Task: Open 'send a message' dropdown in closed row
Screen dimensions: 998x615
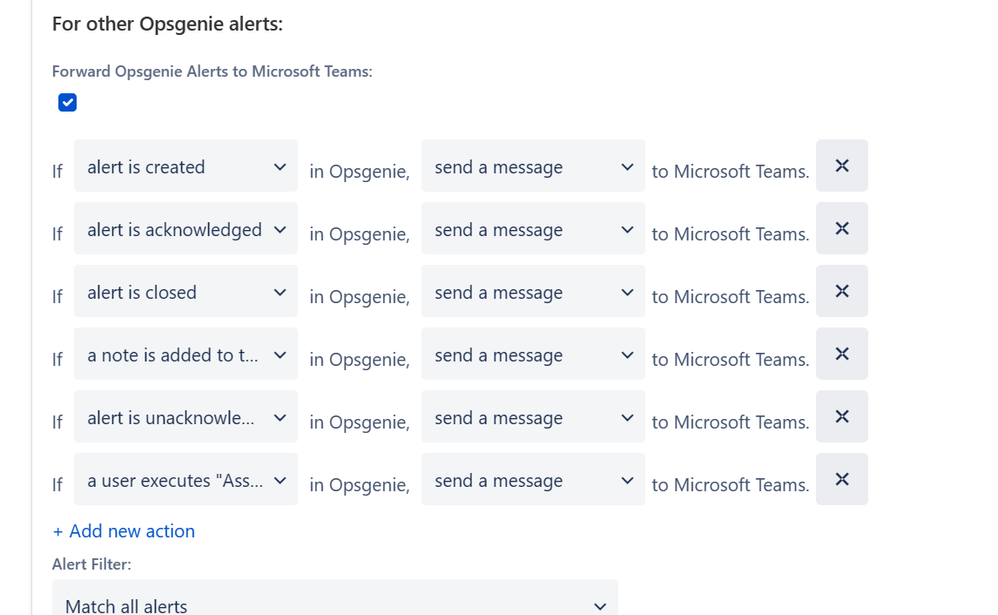Action: pyautogui.click(x=533, y=291)
